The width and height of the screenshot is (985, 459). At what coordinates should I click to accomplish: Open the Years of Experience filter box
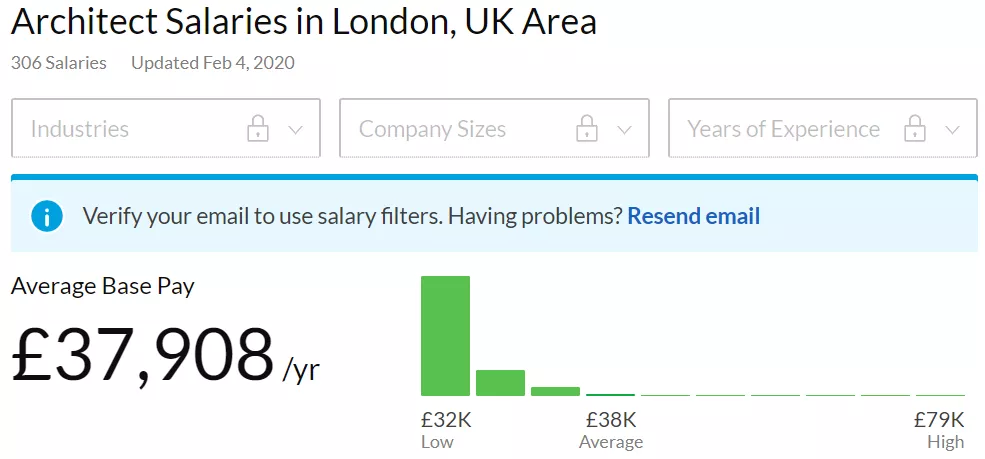click(x=823, y=128)
